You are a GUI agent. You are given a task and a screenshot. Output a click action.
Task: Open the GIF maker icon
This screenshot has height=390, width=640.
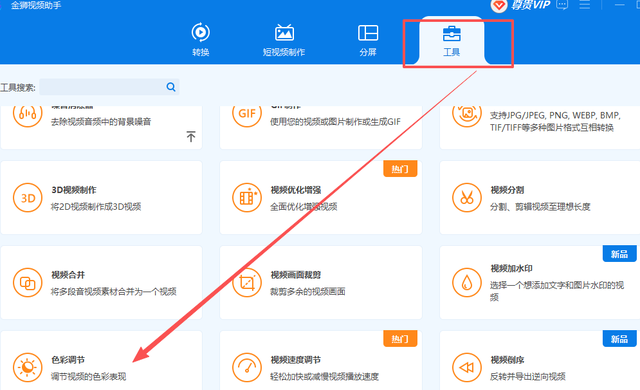tap(247, 113)
